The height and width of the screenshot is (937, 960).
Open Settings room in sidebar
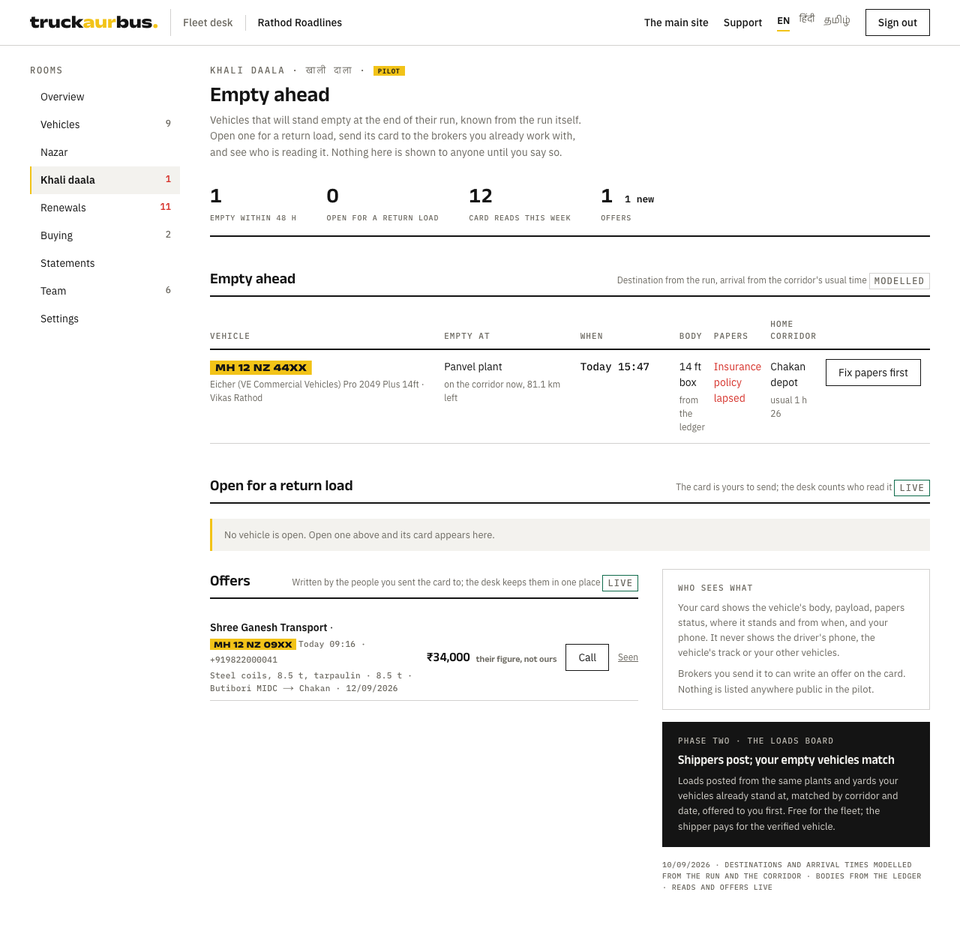(105, 318)
